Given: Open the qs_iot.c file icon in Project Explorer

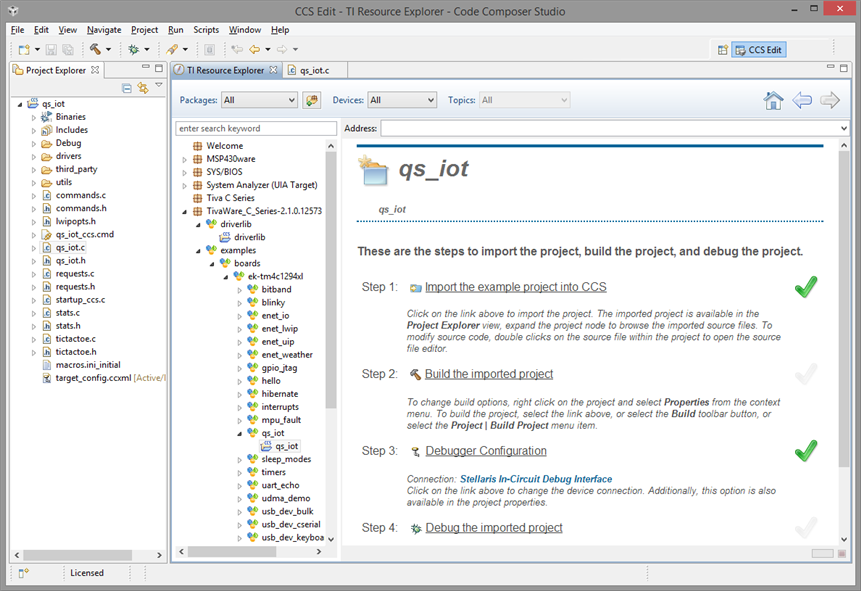Looking at the screenshot, I should [x=47, y=248].
